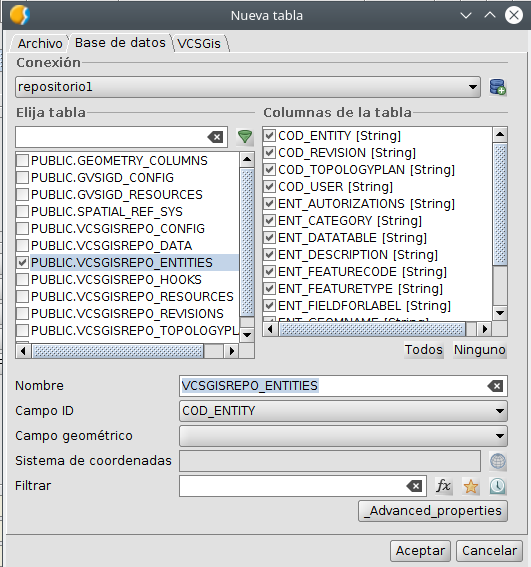Open the Campo geométrico dropdown

343,436
